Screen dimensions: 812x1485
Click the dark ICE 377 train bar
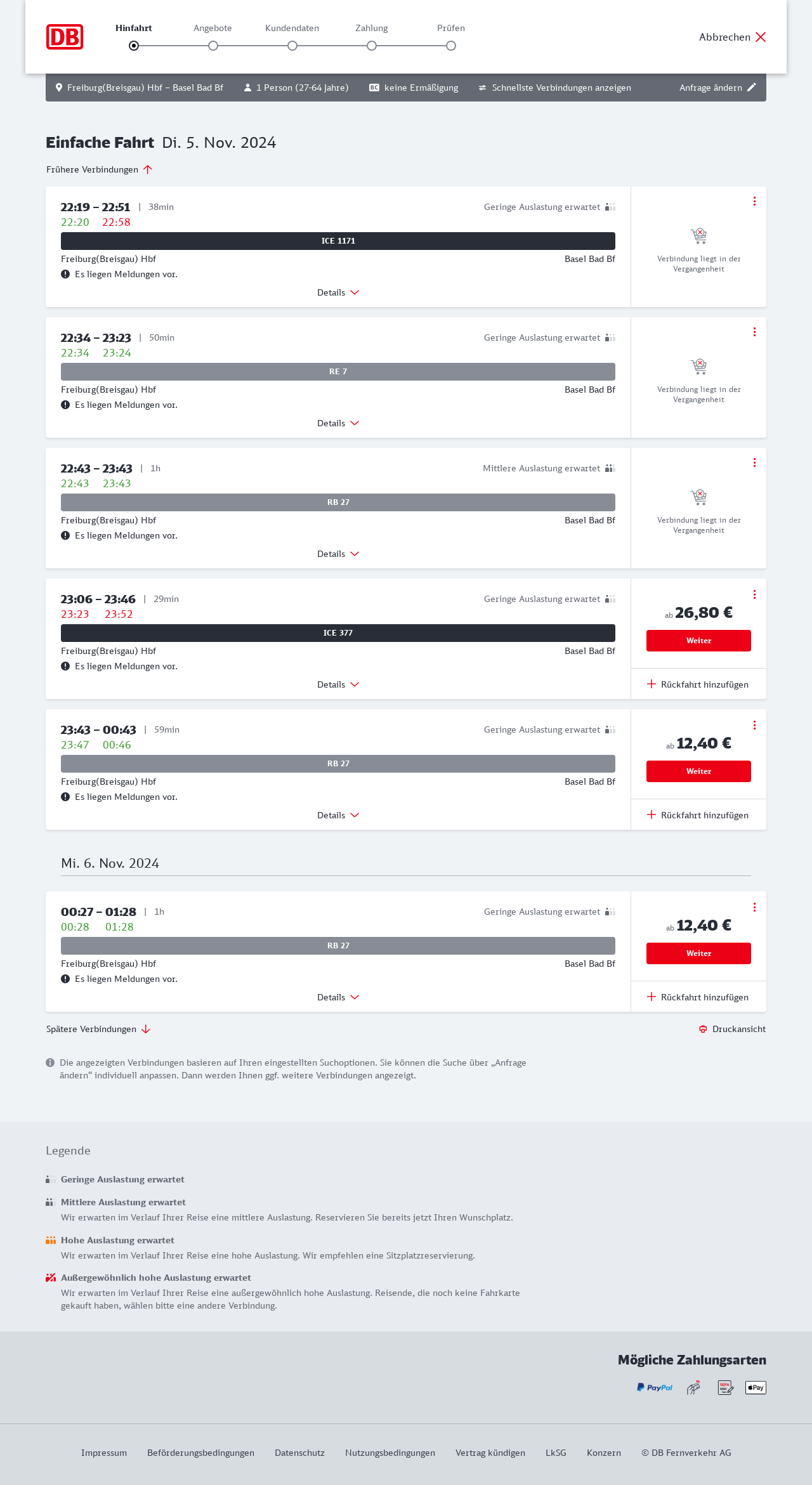click(x=338, y=633)
